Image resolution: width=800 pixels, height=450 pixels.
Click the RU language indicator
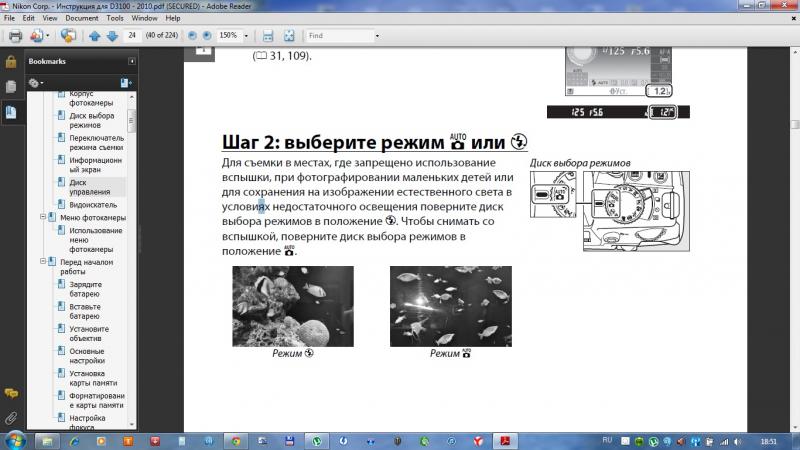pos(607,440)
